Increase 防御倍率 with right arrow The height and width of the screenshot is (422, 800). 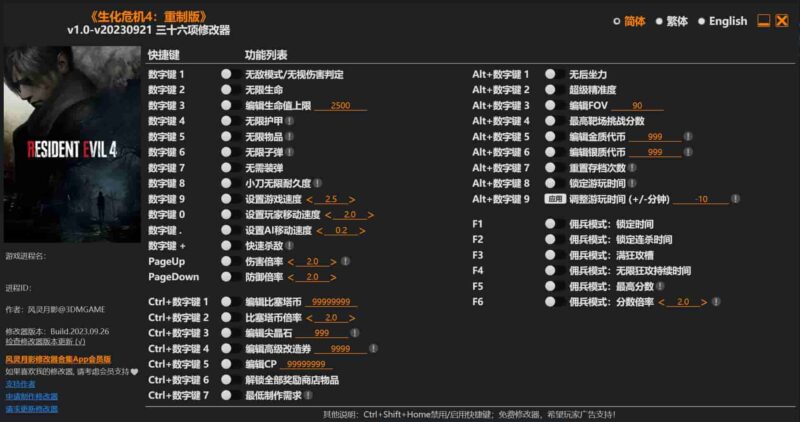point(333,278)
